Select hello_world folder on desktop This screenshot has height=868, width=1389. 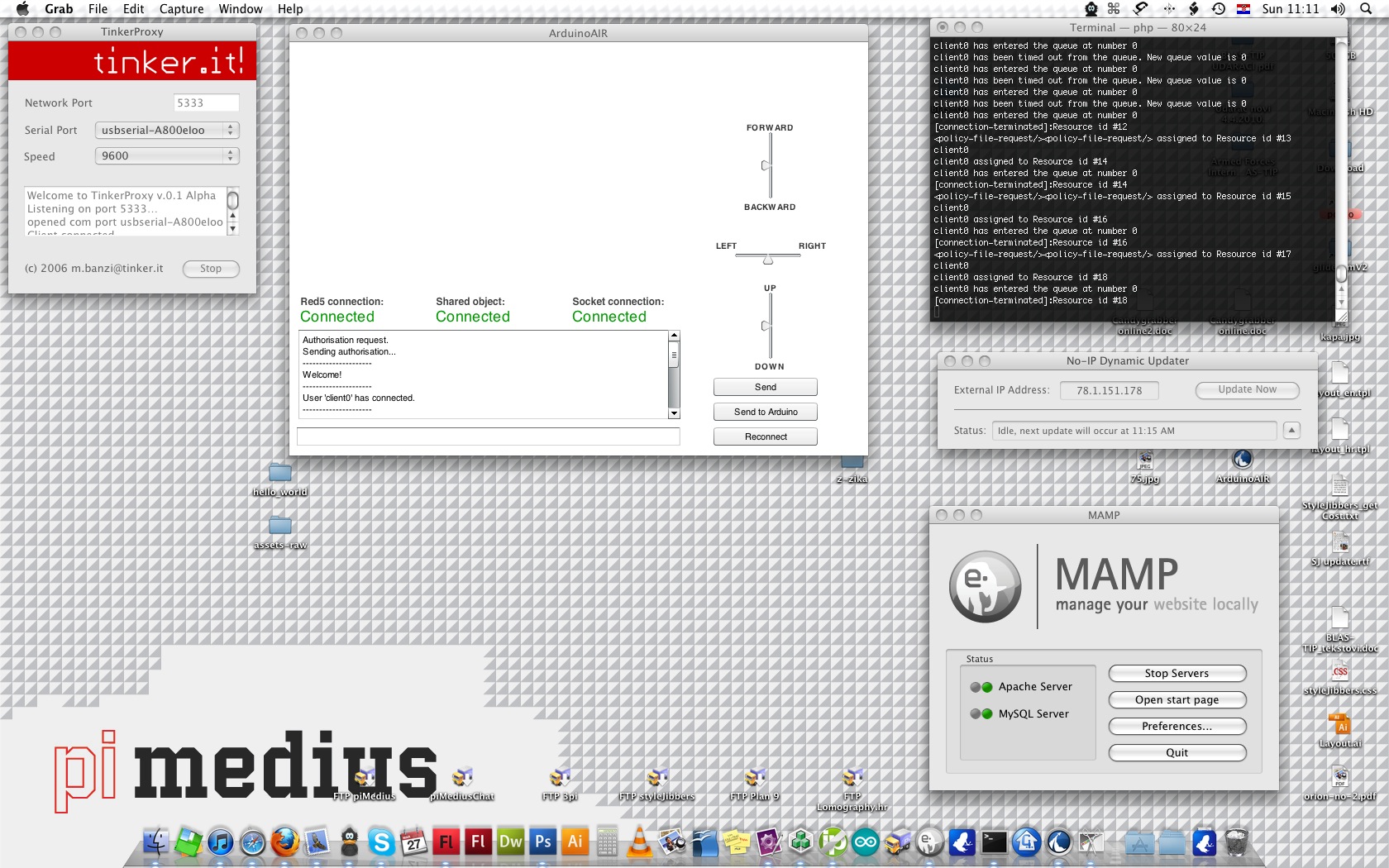tap(280, 479)
